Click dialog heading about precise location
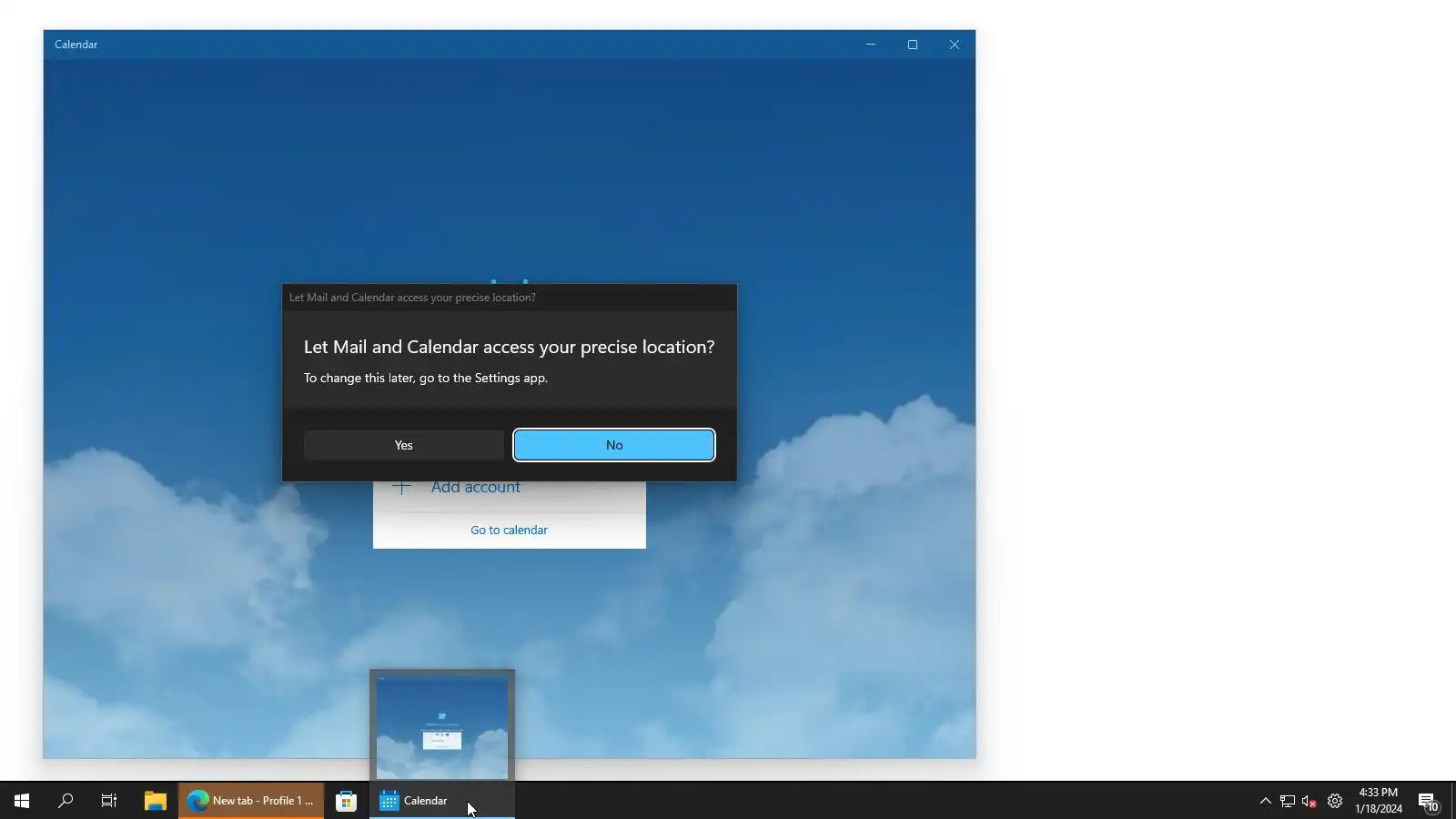Screen dimensions: 1456x819 pyautogui.click(x=509, y=347)
